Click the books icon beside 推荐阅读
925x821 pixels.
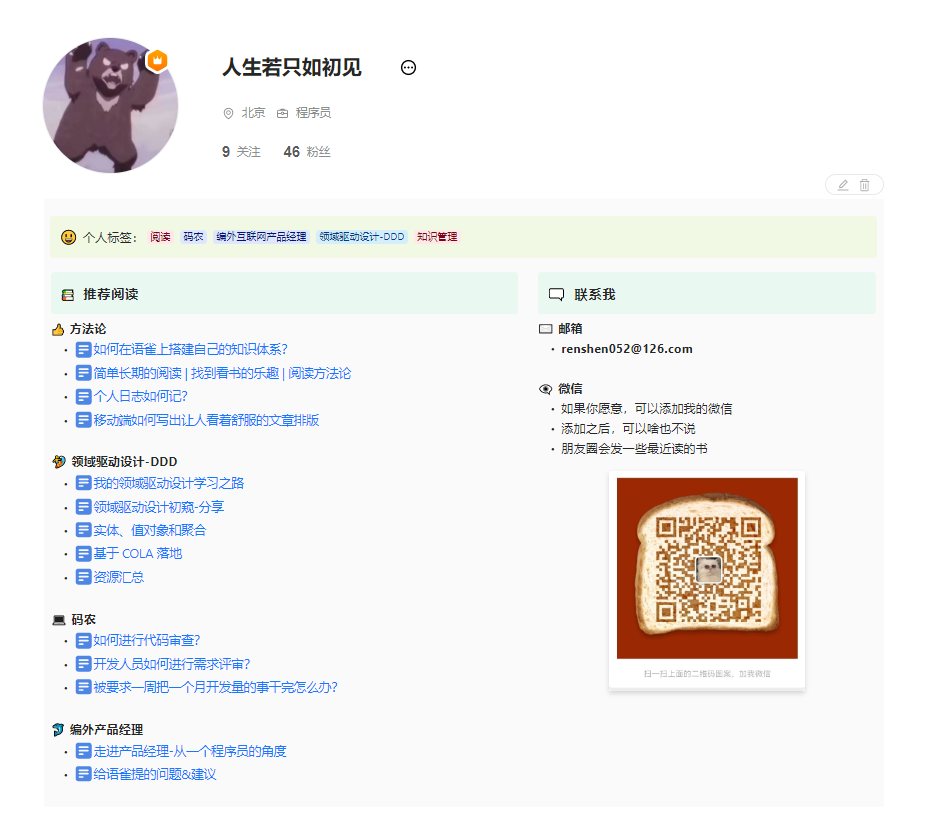pyautogui.click(x=68, y=295)
